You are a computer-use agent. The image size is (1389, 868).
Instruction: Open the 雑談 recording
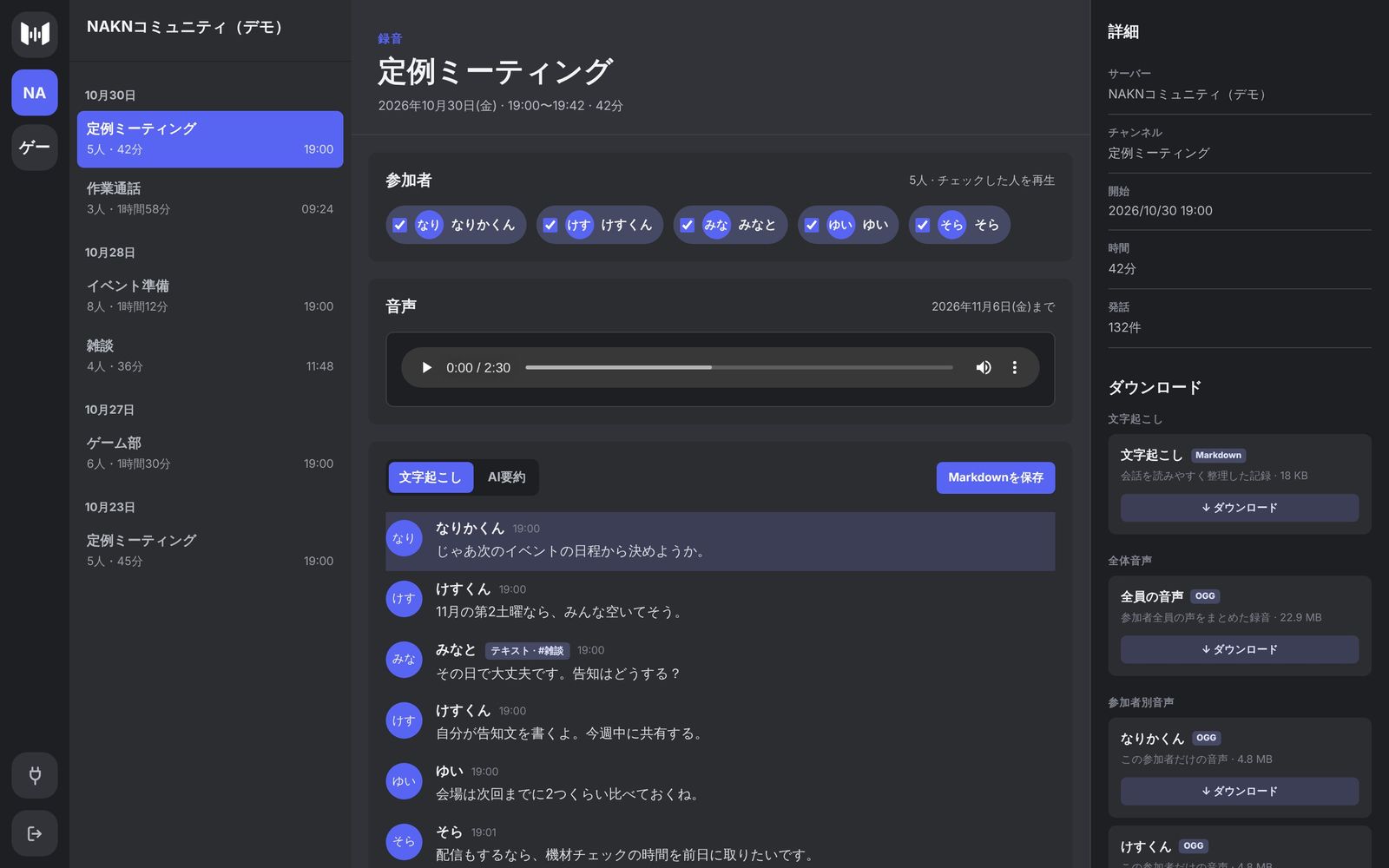pos(210,356)
